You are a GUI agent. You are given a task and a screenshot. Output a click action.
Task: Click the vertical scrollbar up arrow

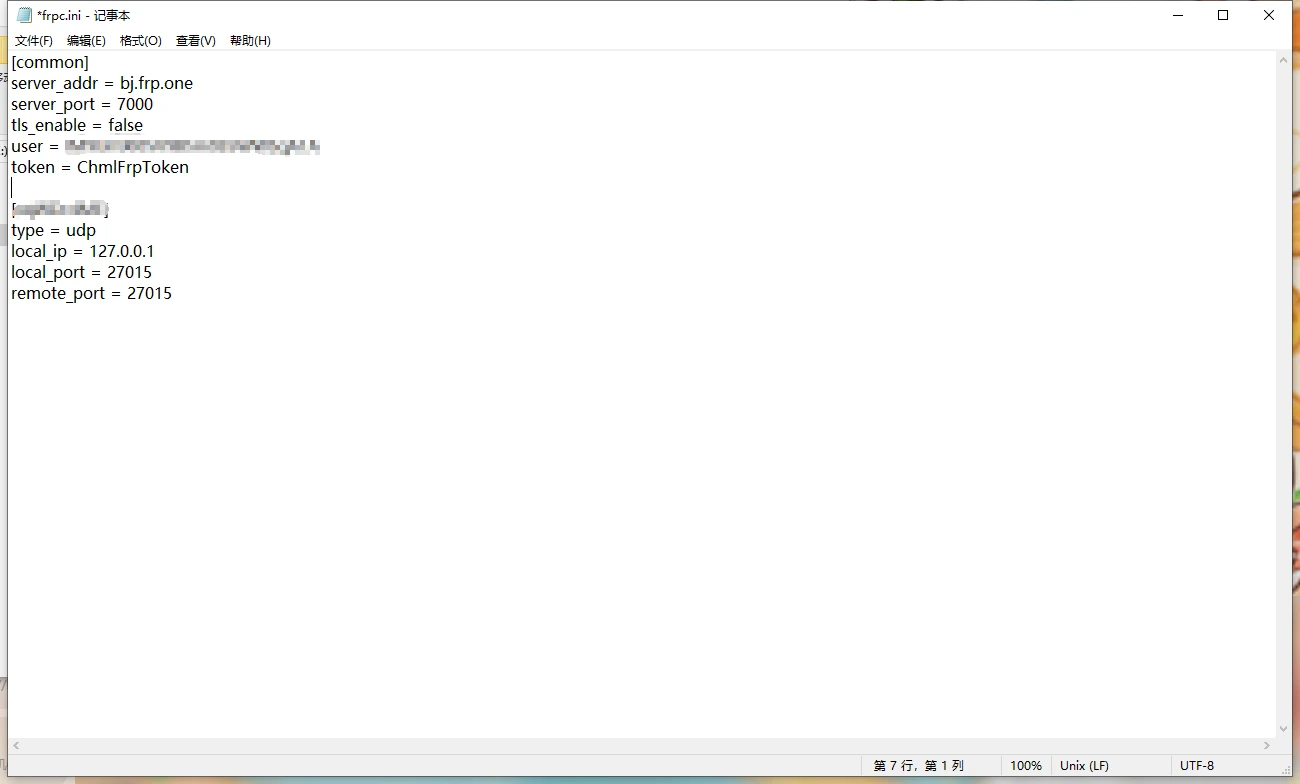[x=1284, y=61]
